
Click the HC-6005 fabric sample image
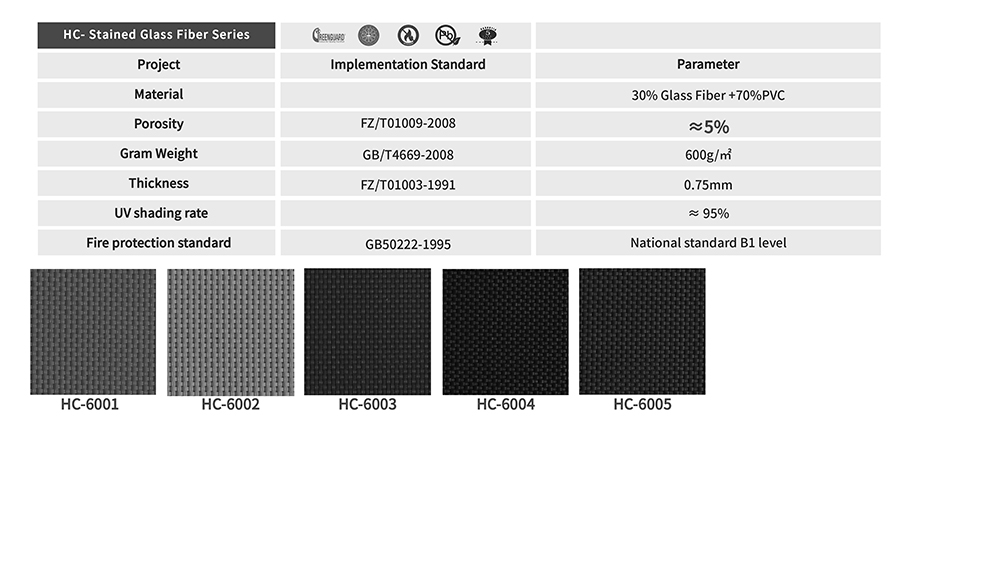tap(642, 331)
